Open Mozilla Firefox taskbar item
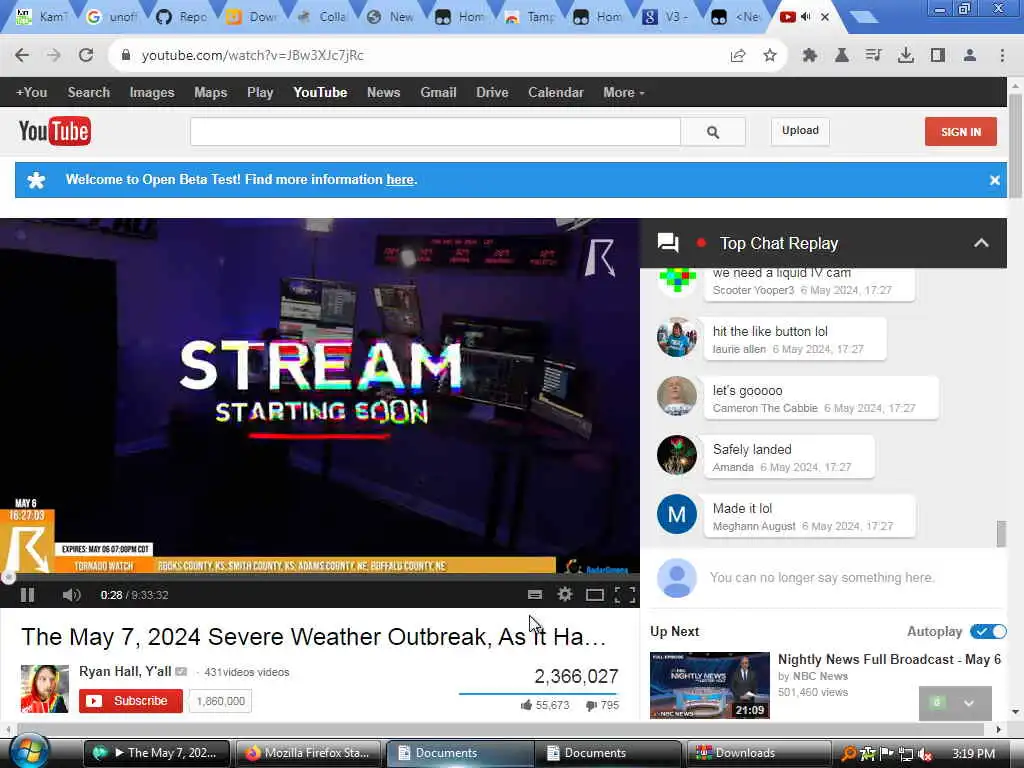1024x768 pixels. [309, 753]
